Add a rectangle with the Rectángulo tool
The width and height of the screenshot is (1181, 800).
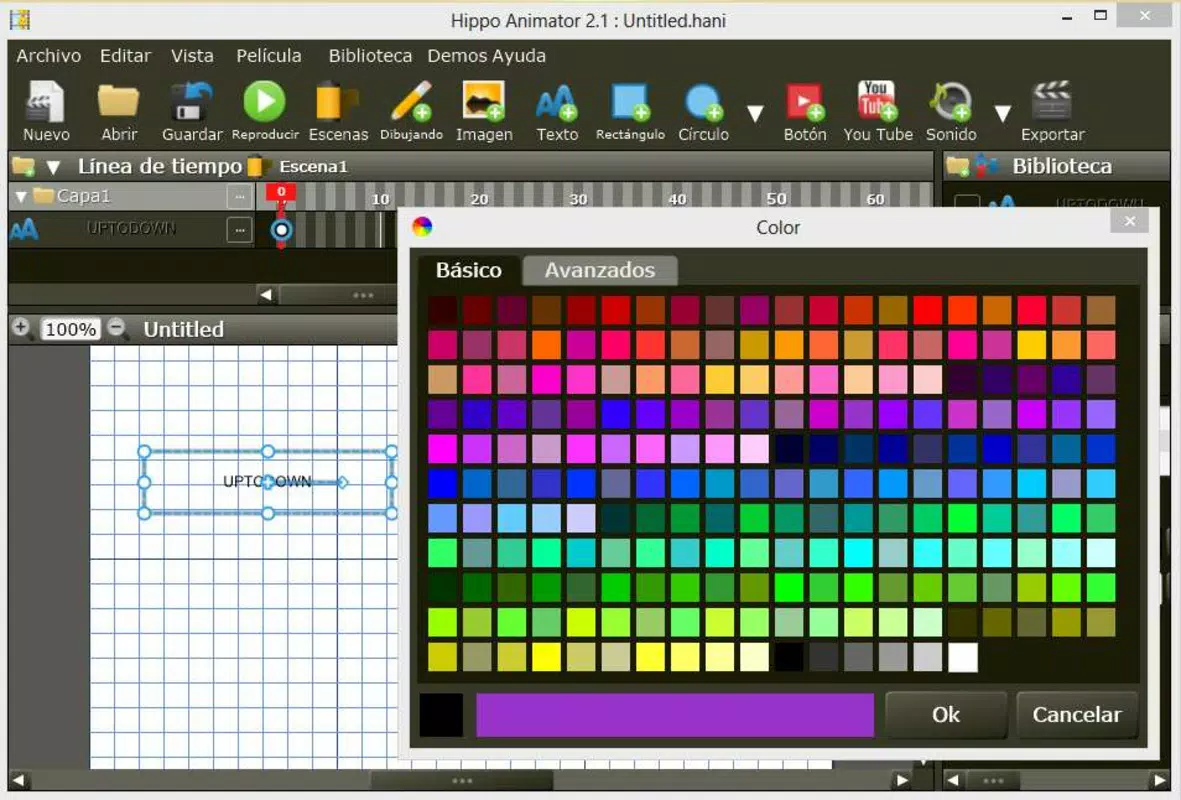(630, 110)
